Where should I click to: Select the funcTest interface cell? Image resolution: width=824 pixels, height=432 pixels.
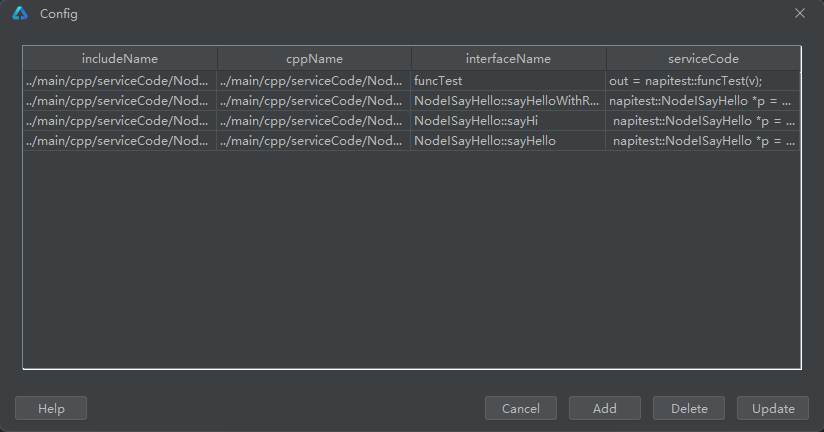(x=508, y=81)
